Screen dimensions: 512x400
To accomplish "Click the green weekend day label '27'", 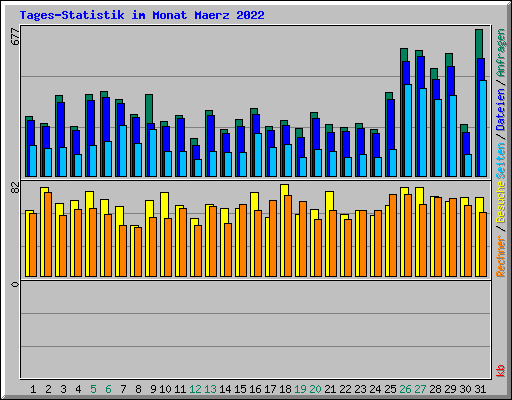I will tap(420, 389).
